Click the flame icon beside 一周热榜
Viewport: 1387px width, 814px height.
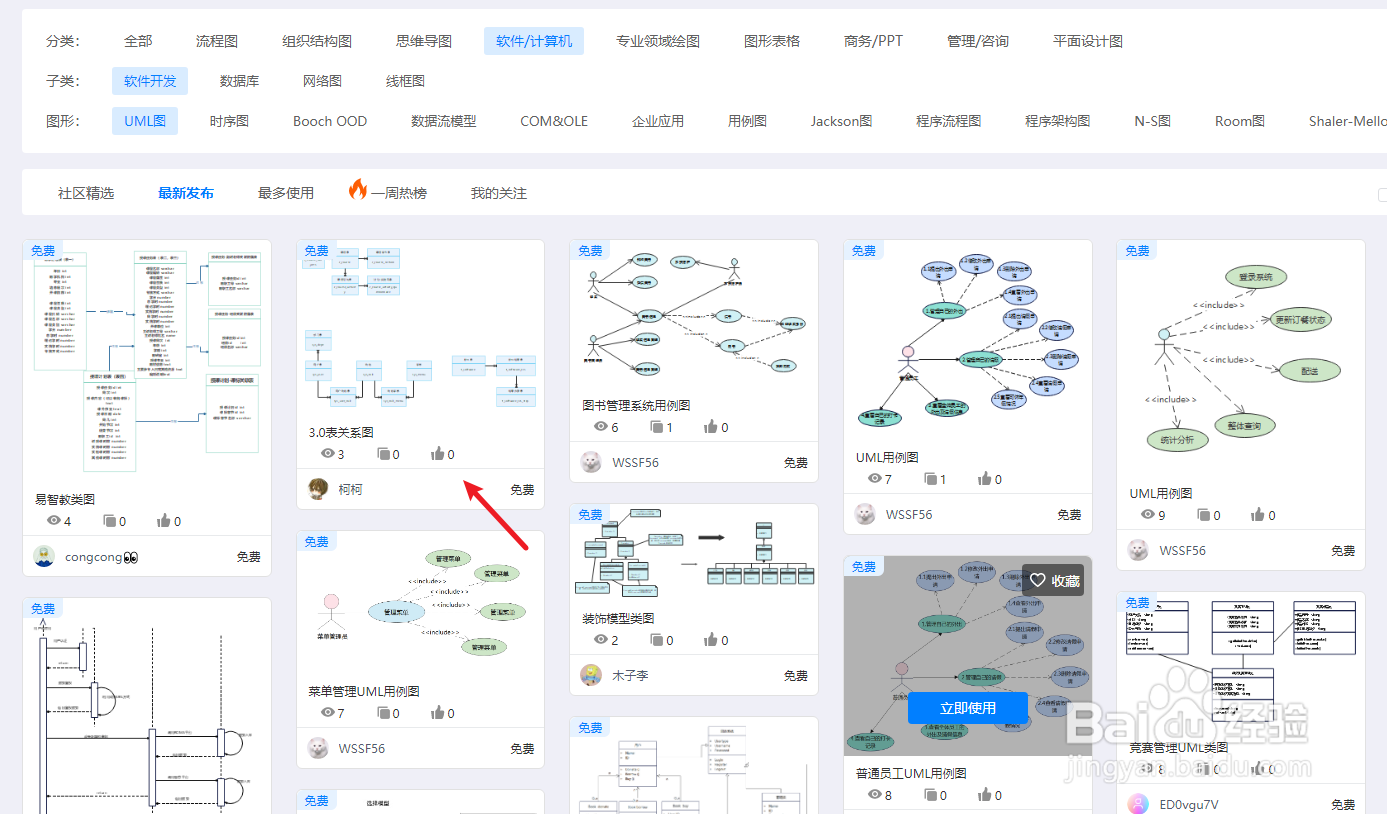click(x=357, y=192)
